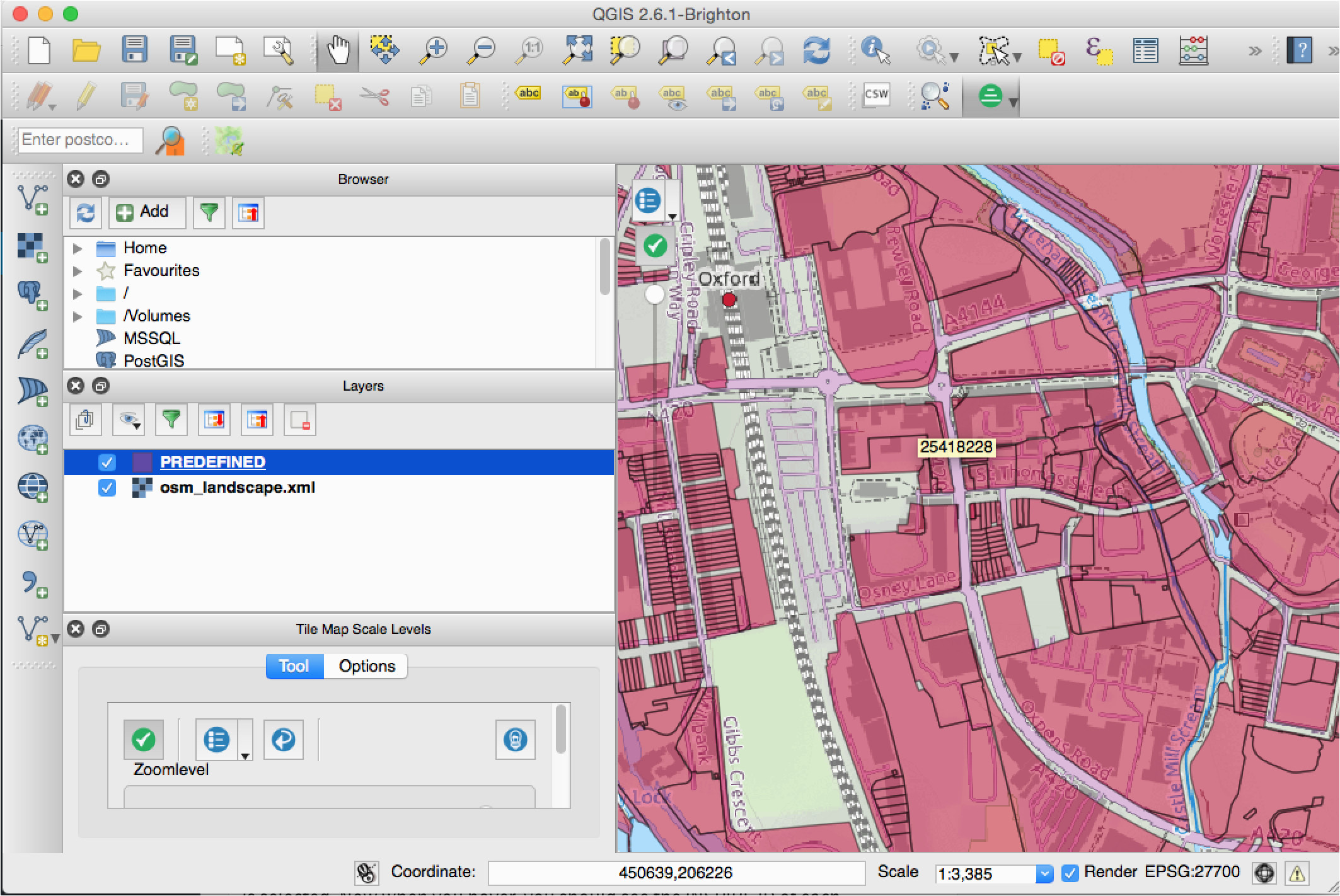Click the yellow abc Labeling icon
Viewport: 1340px width, 896px height.
pos(528,93)
